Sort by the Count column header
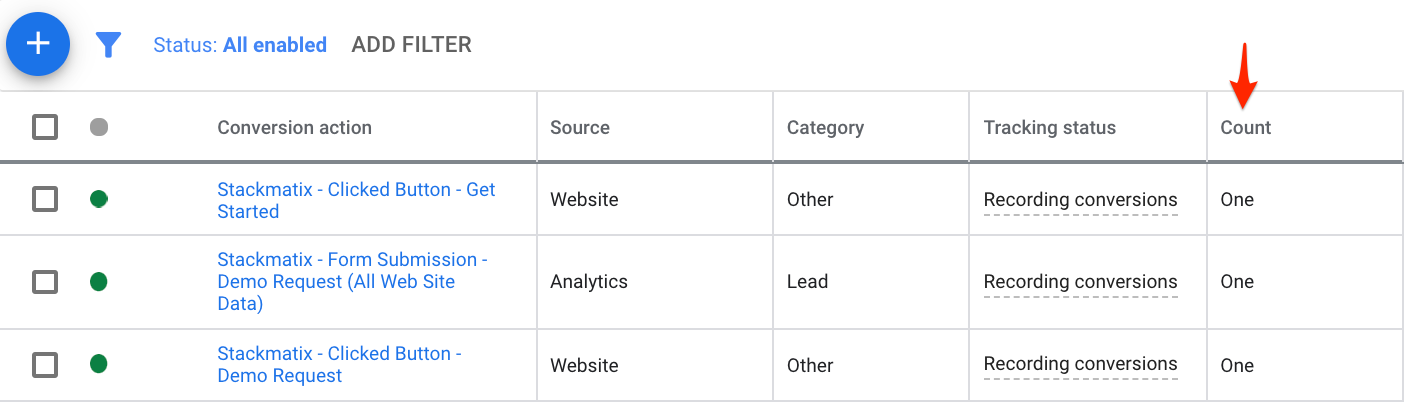1404x402 pixels. (1245, 127)
